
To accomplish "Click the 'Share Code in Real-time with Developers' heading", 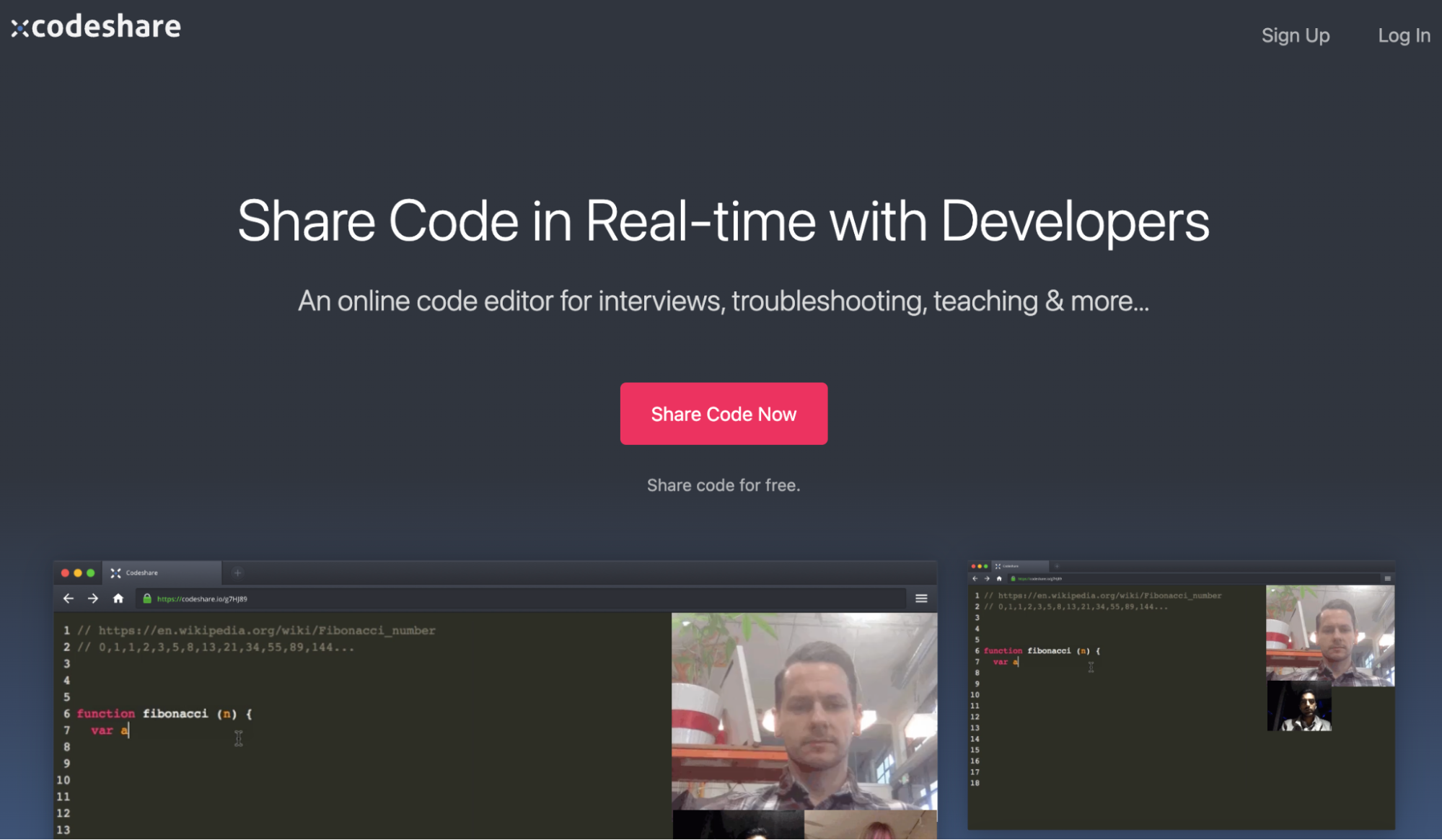I will tap(723, 221).
